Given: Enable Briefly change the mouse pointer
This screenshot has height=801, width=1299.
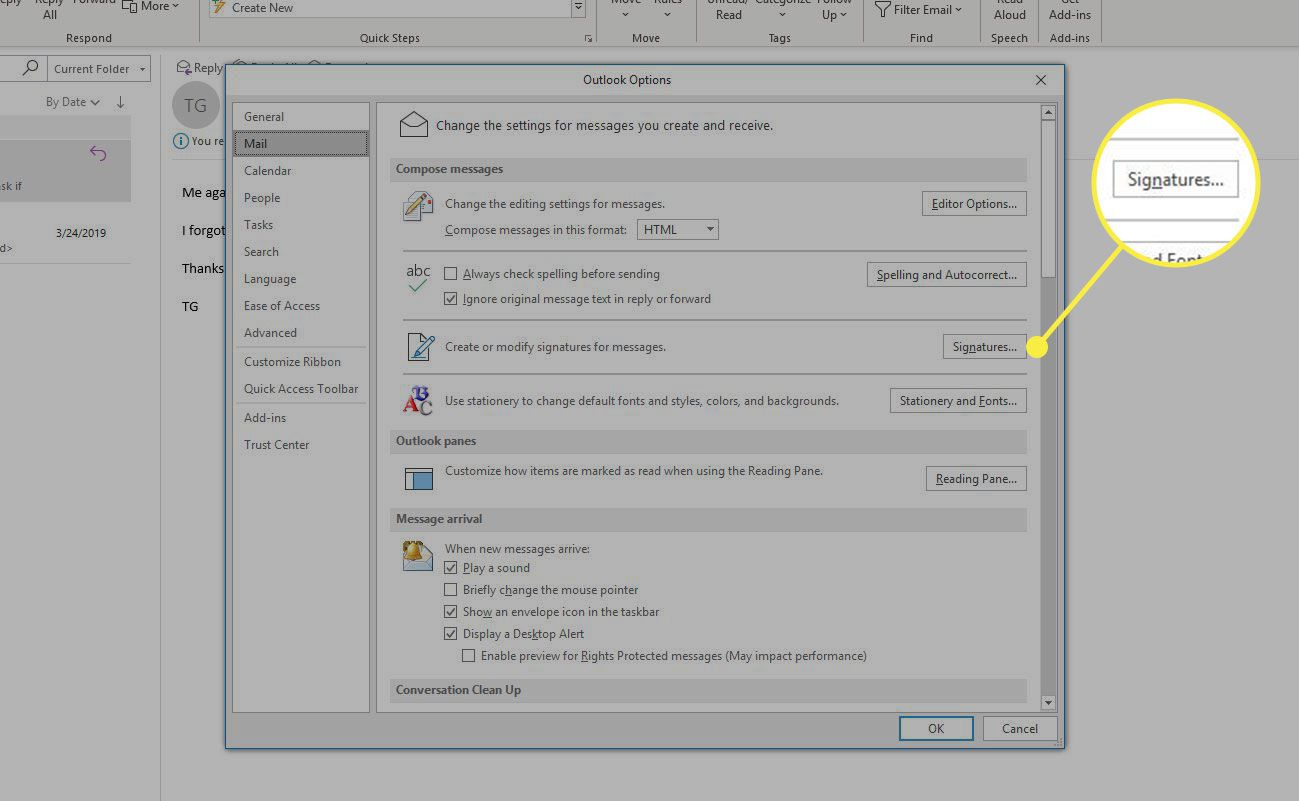Looking at the screenshot, I should tap(451, 590).
